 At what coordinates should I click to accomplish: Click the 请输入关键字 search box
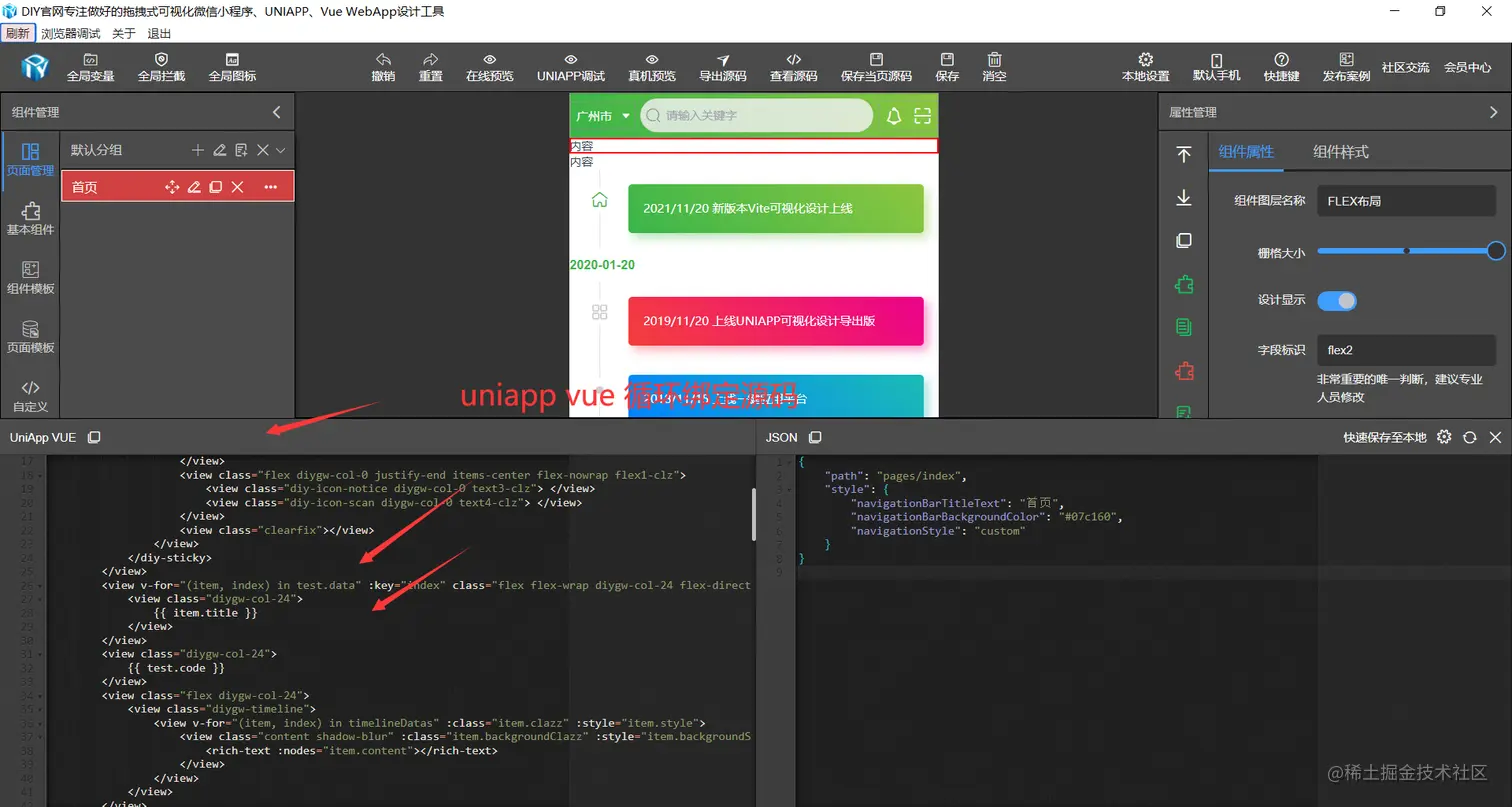pyautogui.click(x=757, y=115)
